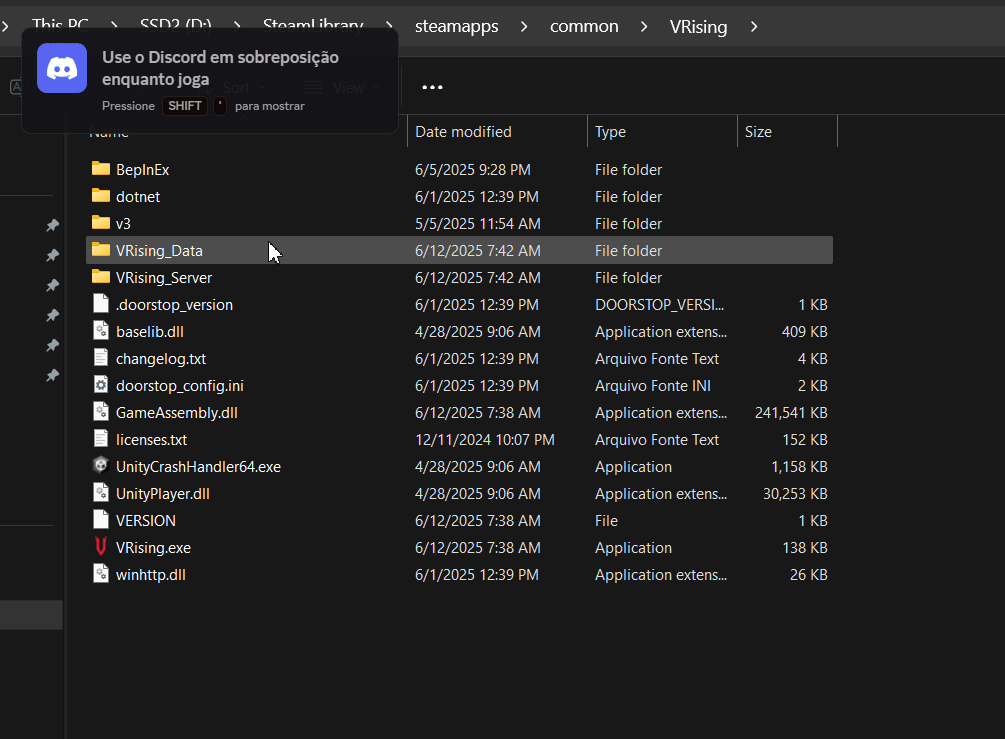Select the VRising.exe file name
The image size is (1005, 739).
pos(153,548)
